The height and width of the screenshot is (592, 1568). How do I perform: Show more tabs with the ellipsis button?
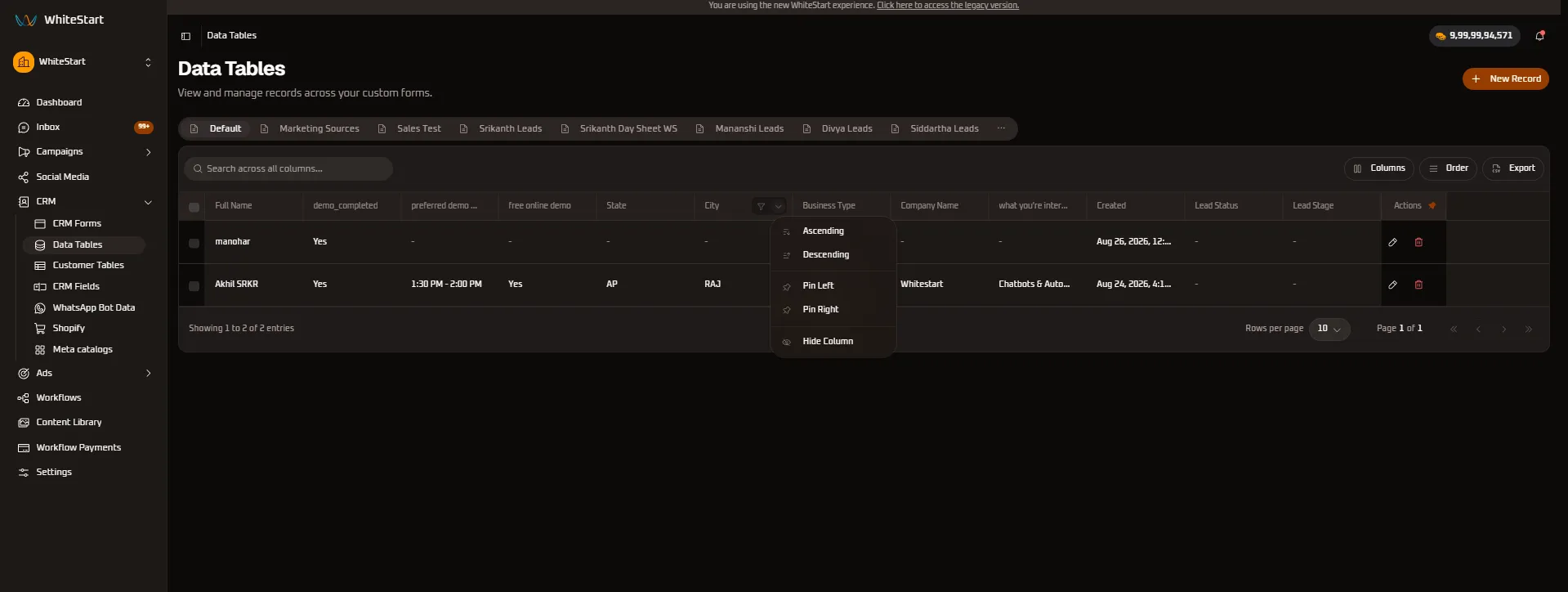pos(1001,128)
